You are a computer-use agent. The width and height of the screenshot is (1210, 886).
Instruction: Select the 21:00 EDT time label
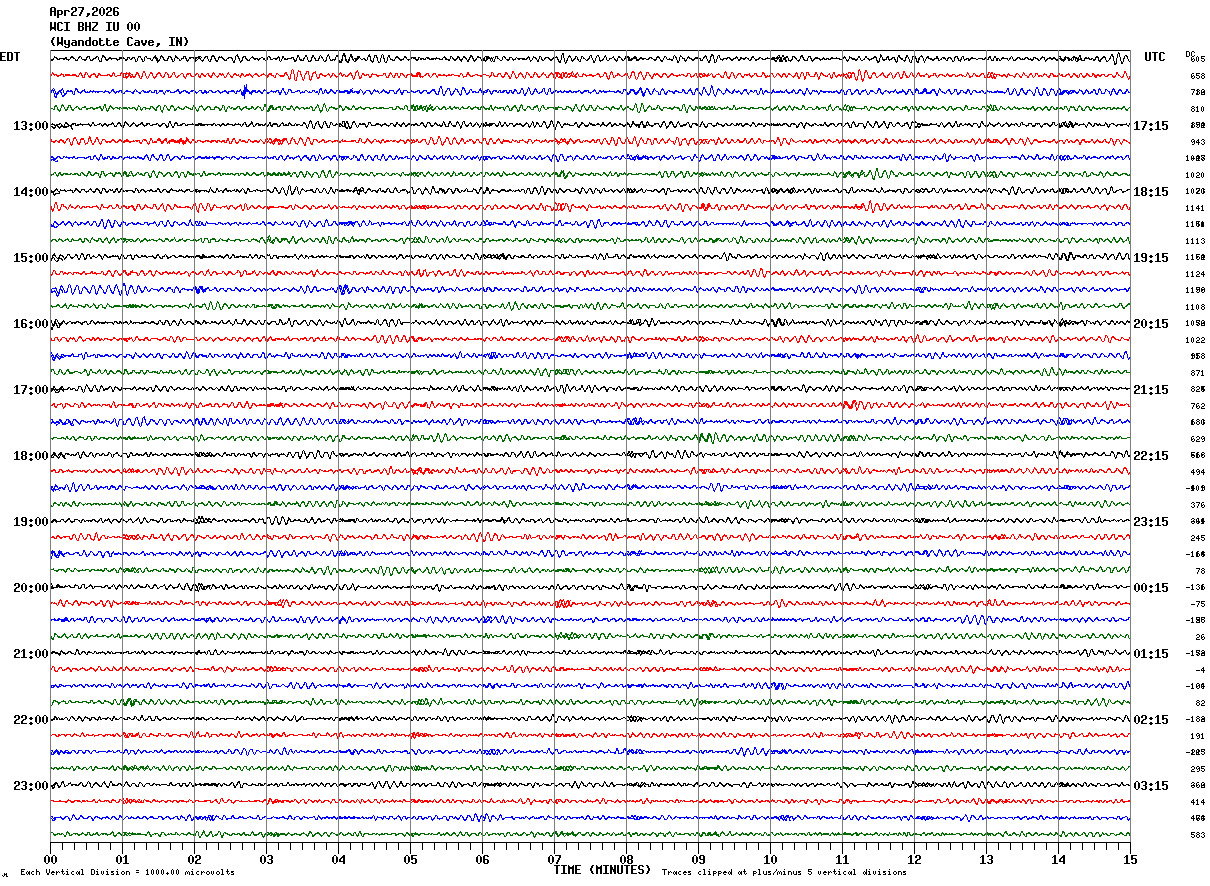[x=30, y=654]
